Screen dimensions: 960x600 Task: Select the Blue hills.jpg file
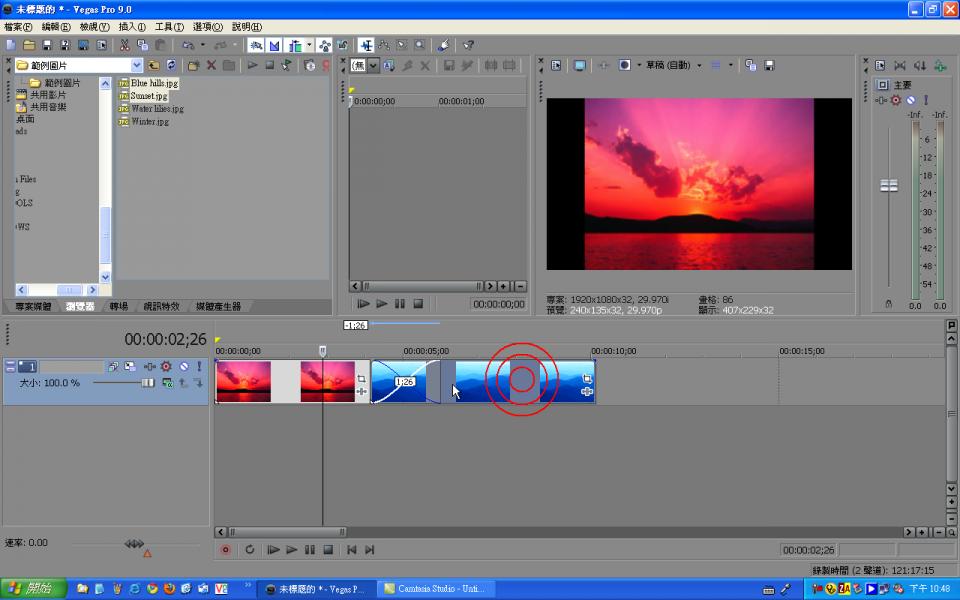coord(154,83)
